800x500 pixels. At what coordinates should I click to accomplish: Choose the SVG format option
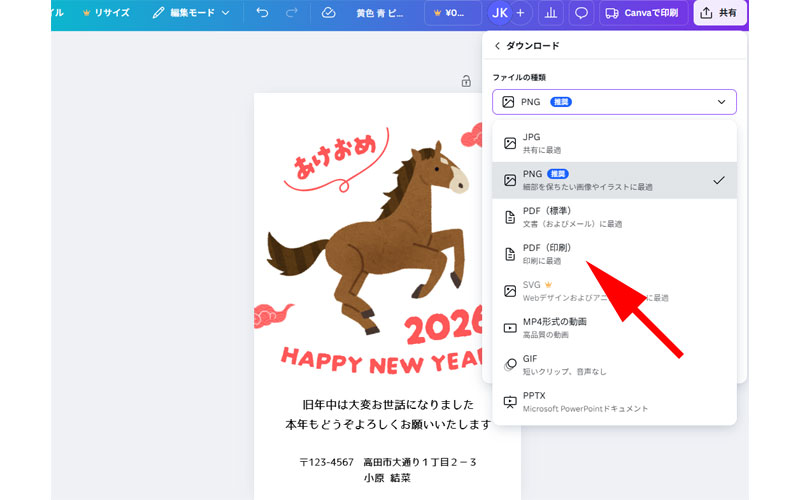pyautogui.click(x=614, y=291)
